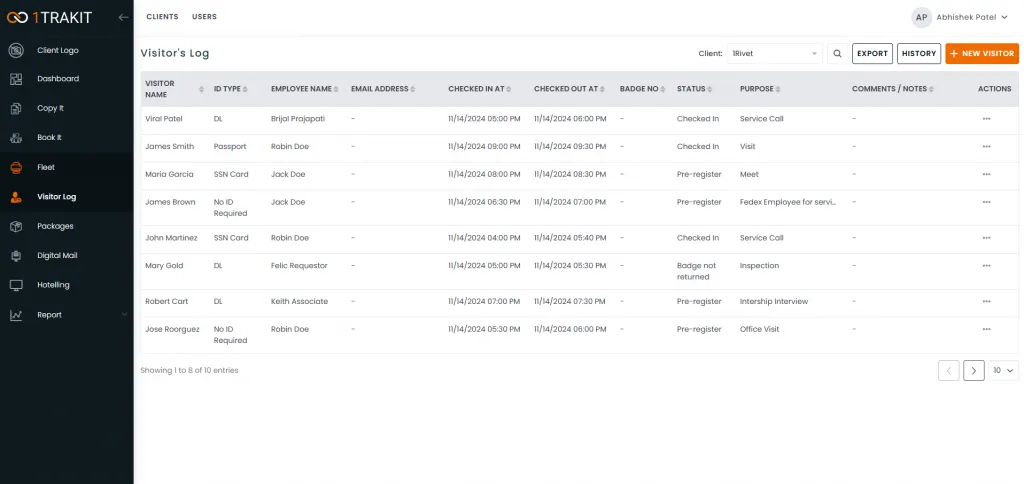The width and height of the screenshot is (1024, 484).
Task: Select the Visitor Log person icon
Action: click(16, 197)
